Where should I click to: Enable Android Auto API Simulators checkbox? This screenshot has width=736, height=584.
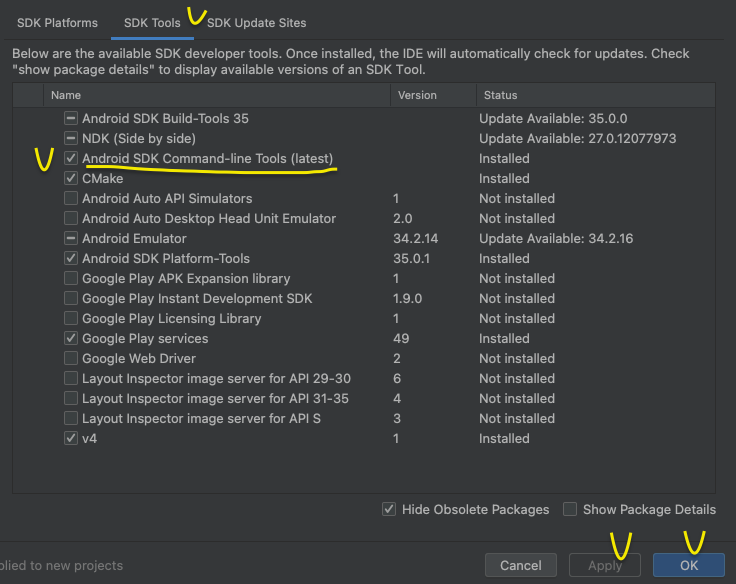tap(71, 198)
